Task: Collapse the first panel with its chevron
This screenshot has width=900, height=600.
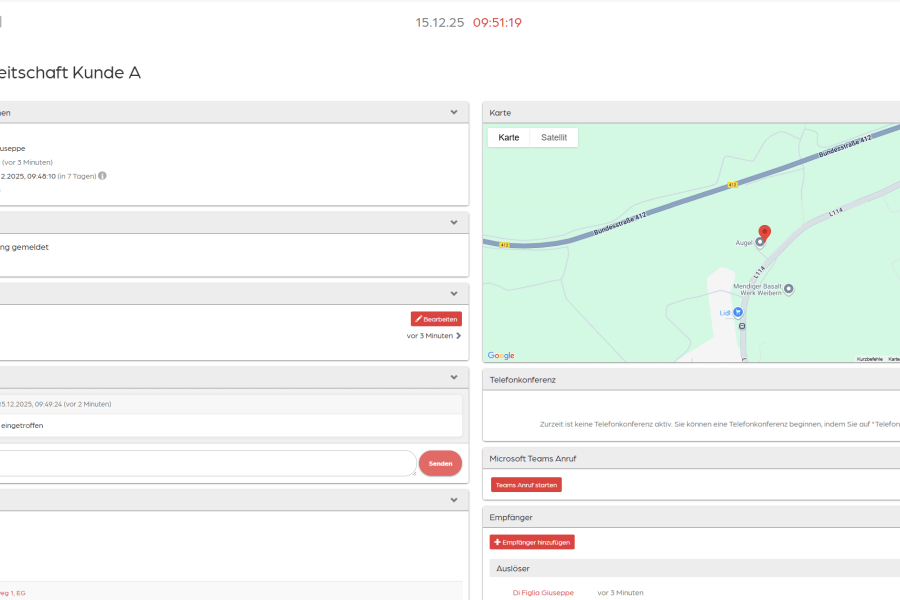Action: tap(454, 113)
